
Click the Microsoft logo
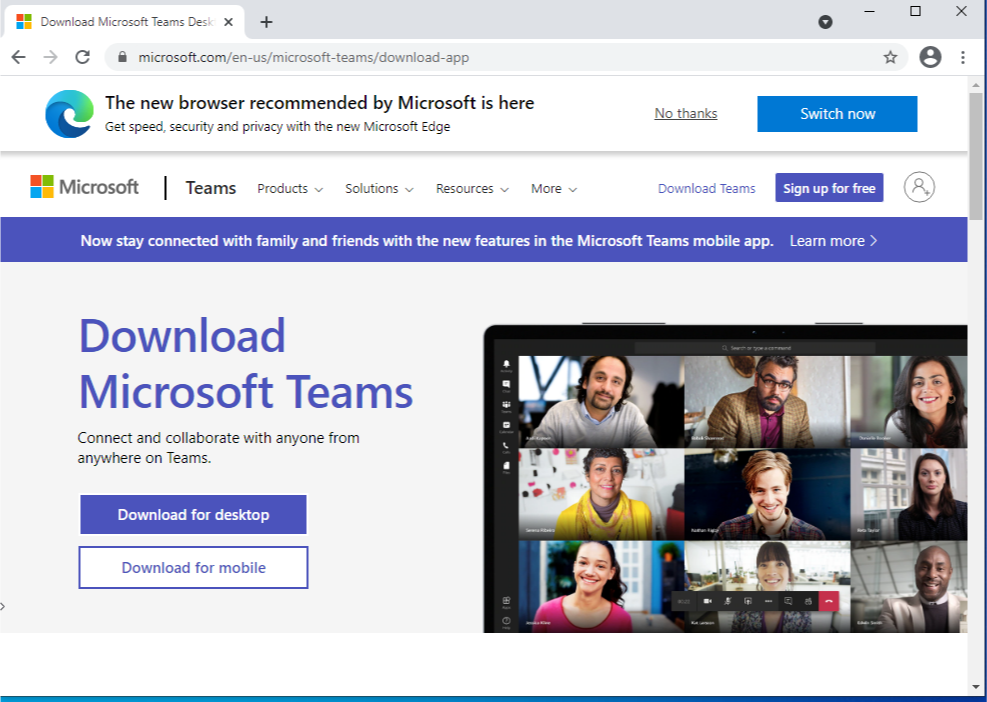[84, 187]
